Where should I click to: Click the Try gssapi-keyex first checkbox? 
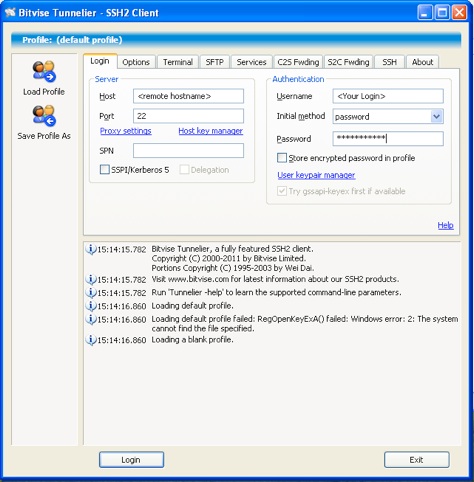pos(282,191)
